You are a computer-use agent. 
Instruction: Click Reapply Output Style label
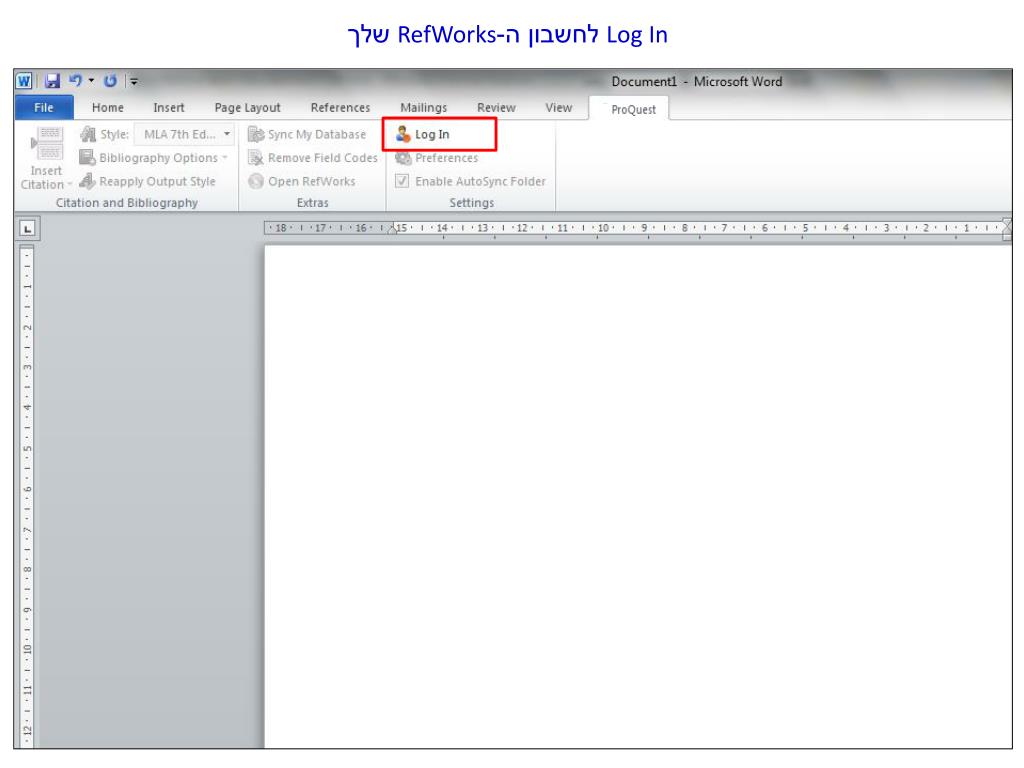(x=157, y=181)
